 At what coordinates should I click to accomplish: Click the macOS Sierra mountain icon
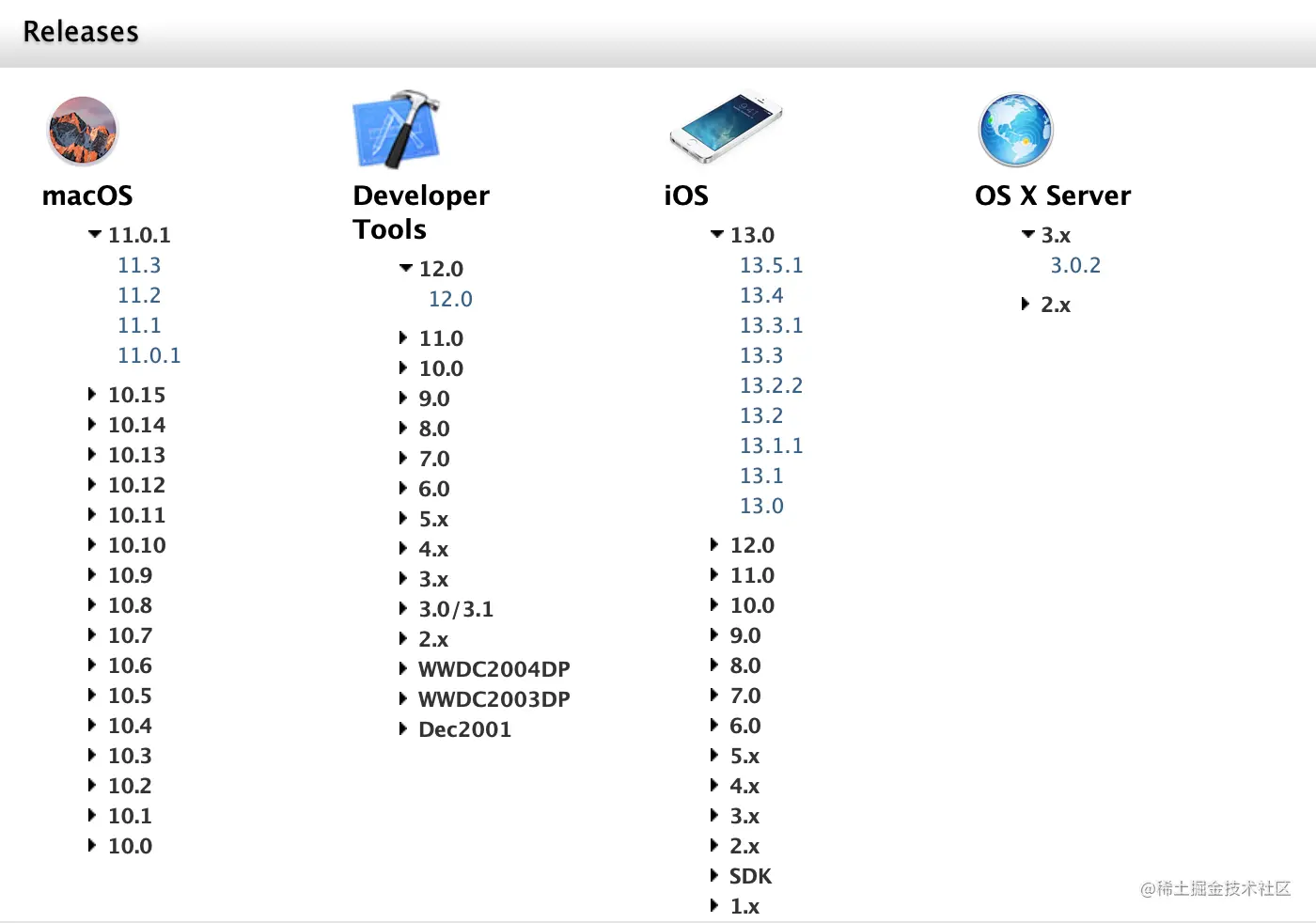click(82, 131)
